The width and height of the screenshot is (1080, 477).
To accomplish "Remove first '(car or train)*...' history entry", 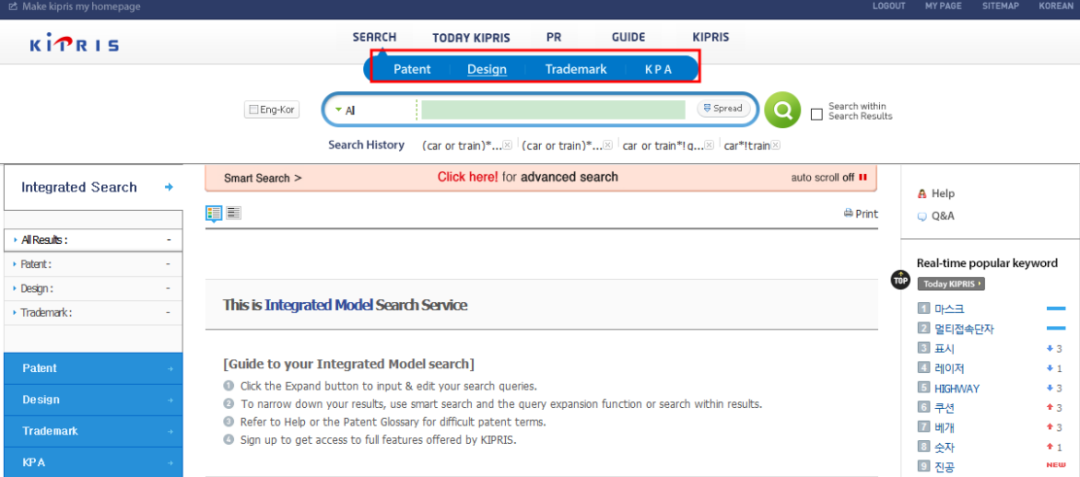I will [x=507, y=145].
